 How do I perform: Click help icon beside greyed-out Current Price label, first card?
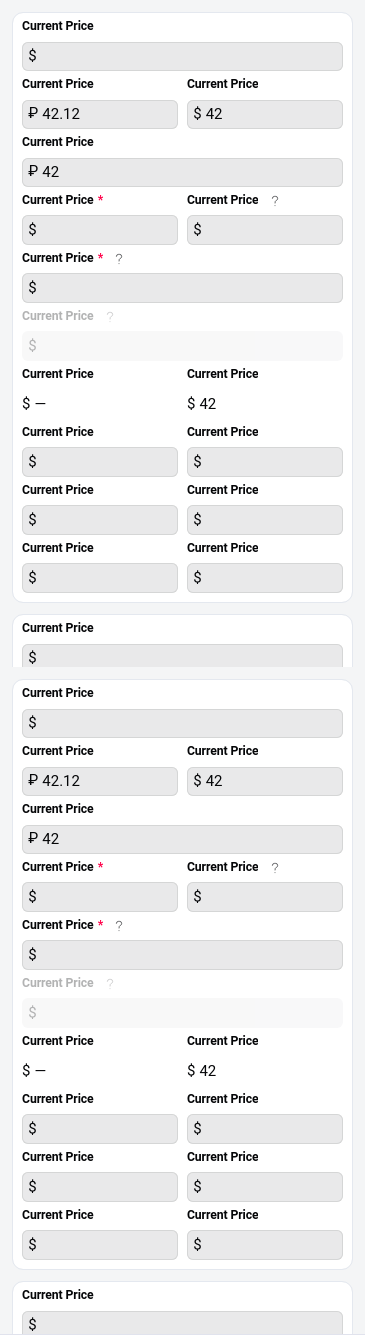pos(110,316)
